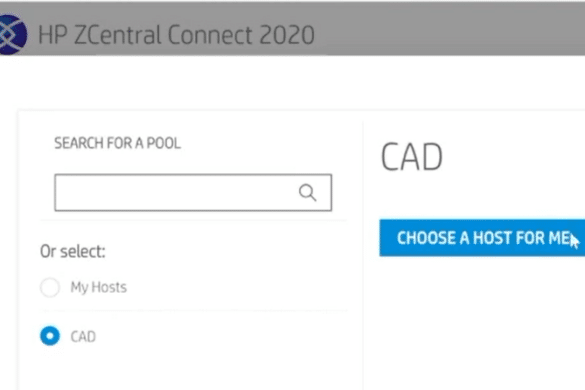Click the Or select: text
The height and width of the screenshot is (390, 585).
pos(73,252)
